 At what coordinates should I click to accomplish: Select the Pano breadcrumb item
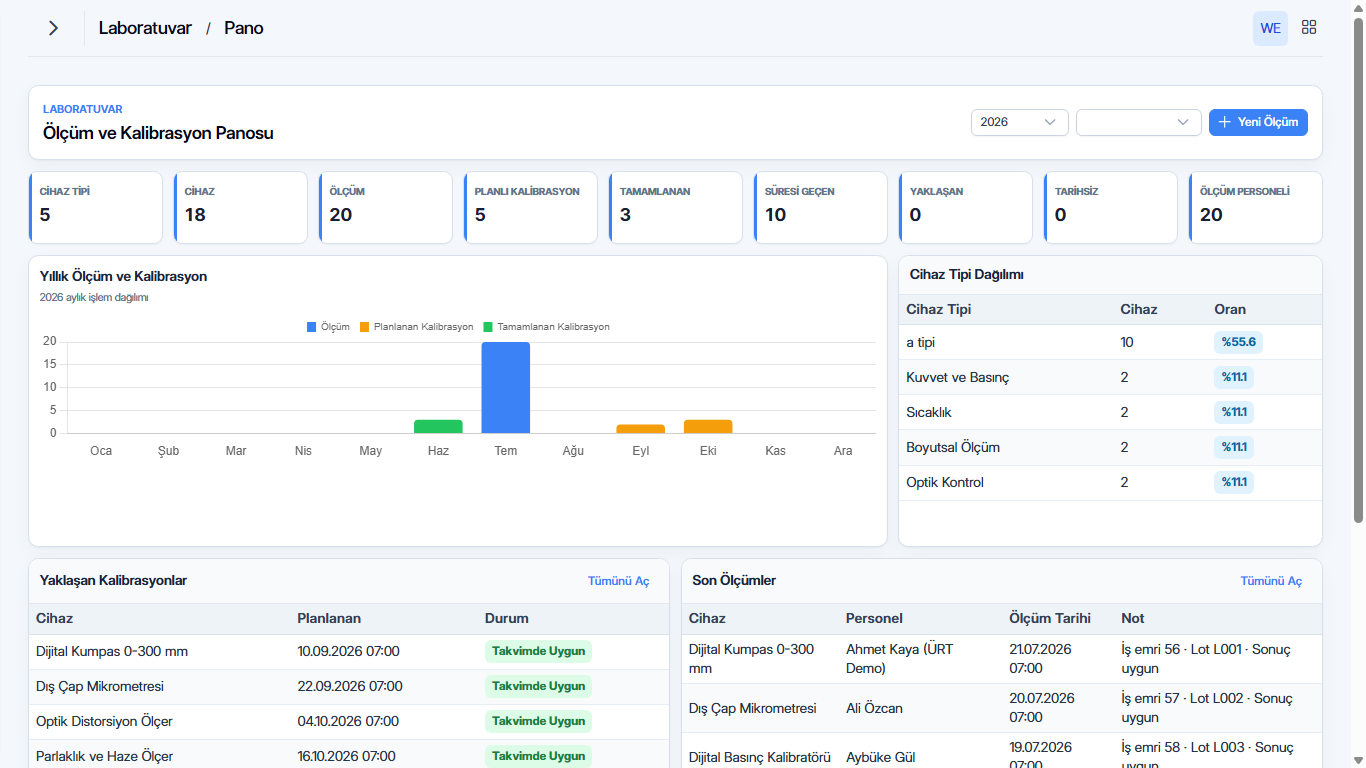click(x=244, y=28)
